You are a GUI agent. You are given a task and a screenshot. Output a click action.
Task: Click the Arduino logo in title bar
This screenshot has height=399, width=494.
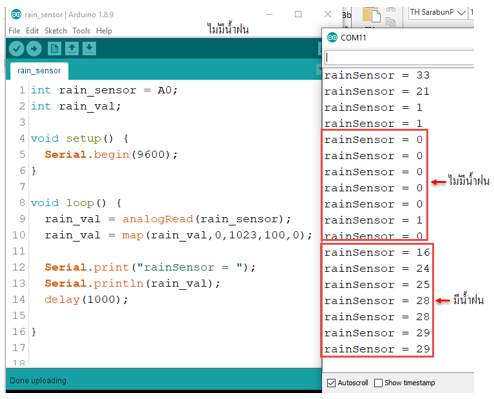16,14
